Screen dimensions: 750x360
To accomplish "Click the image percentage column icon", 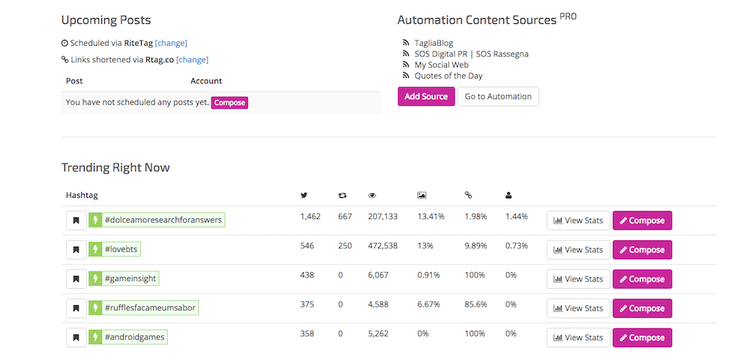I will tap(421, 195).
